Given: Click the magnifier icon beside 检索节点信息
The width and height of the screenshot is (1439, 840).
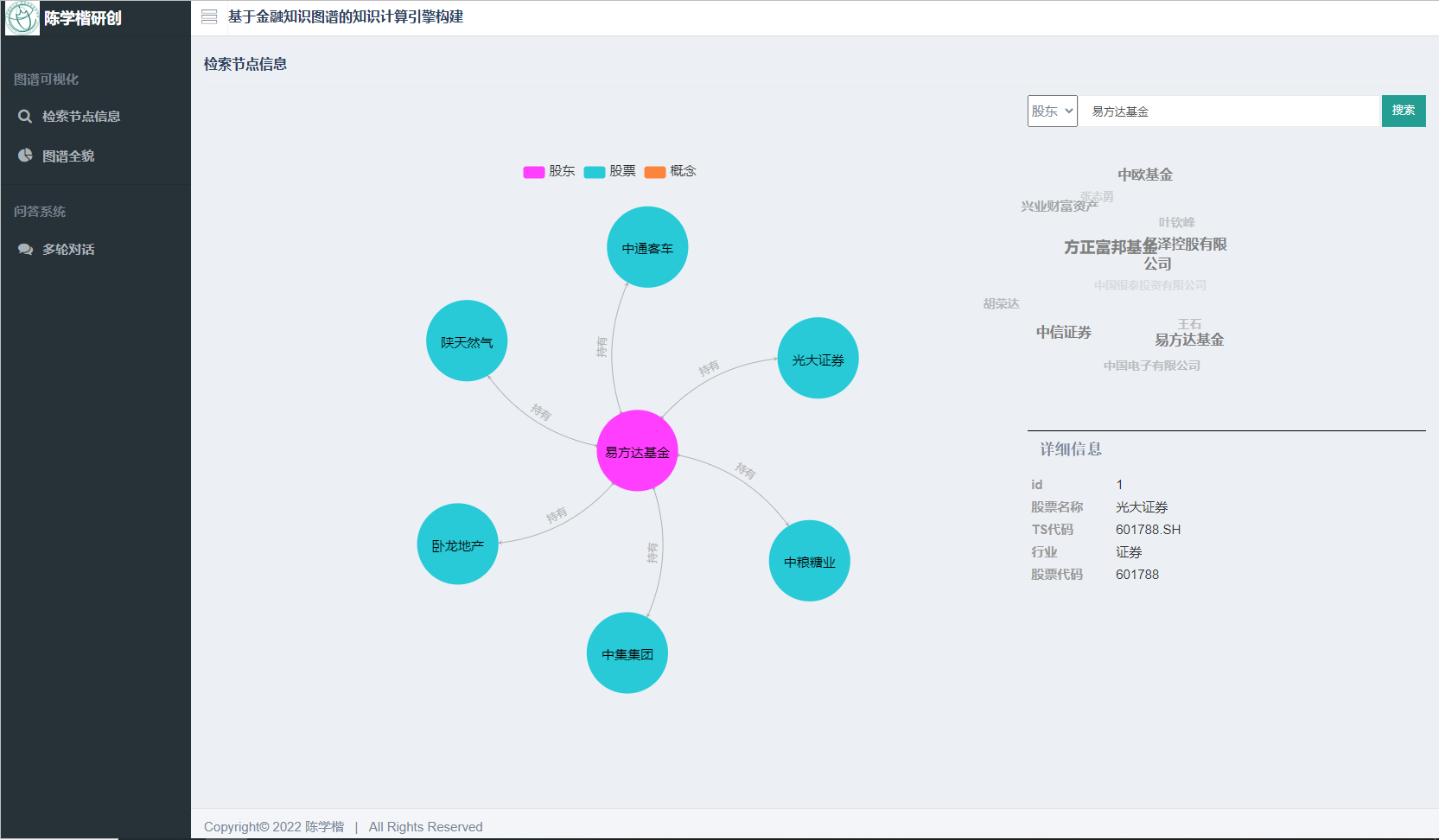Looking at the screenshot, I should point(25,116).
